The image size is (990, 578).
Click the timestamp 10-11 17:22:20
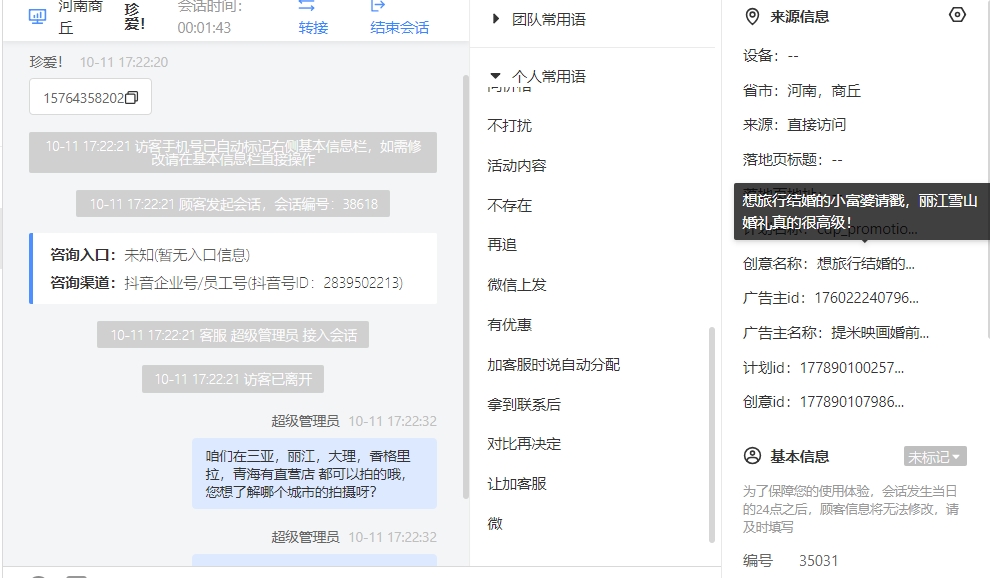124,62
